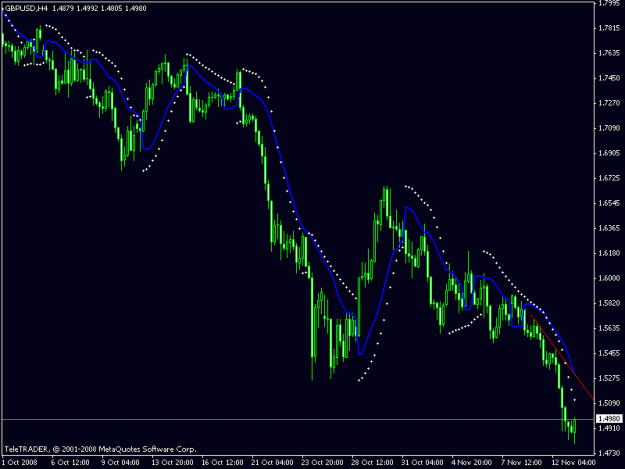The width and height of the screenshot is (625, 469).
Task: Click the GBPUSD,H4 chart title text
Action: 26,8
